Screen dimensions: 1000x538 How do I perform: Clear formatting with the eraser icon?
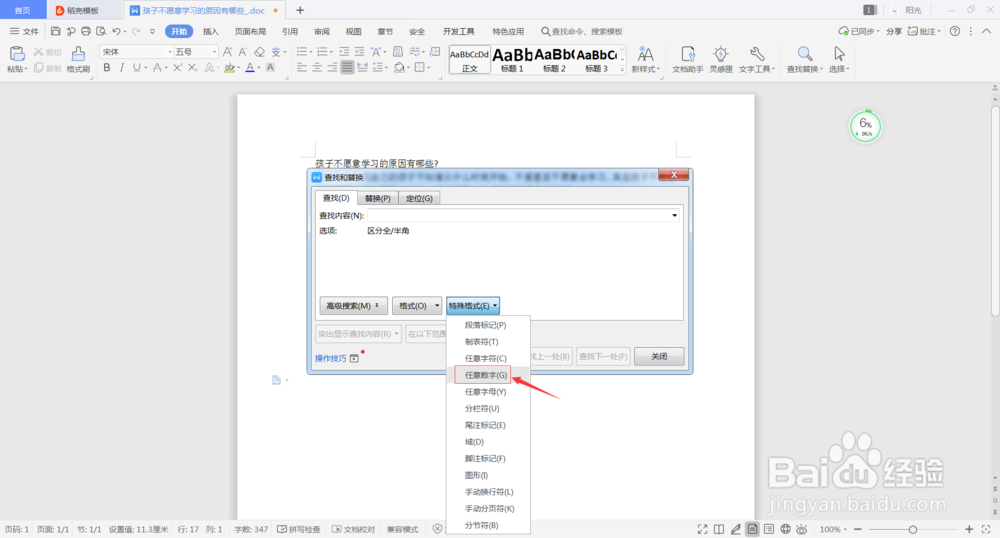259,52
